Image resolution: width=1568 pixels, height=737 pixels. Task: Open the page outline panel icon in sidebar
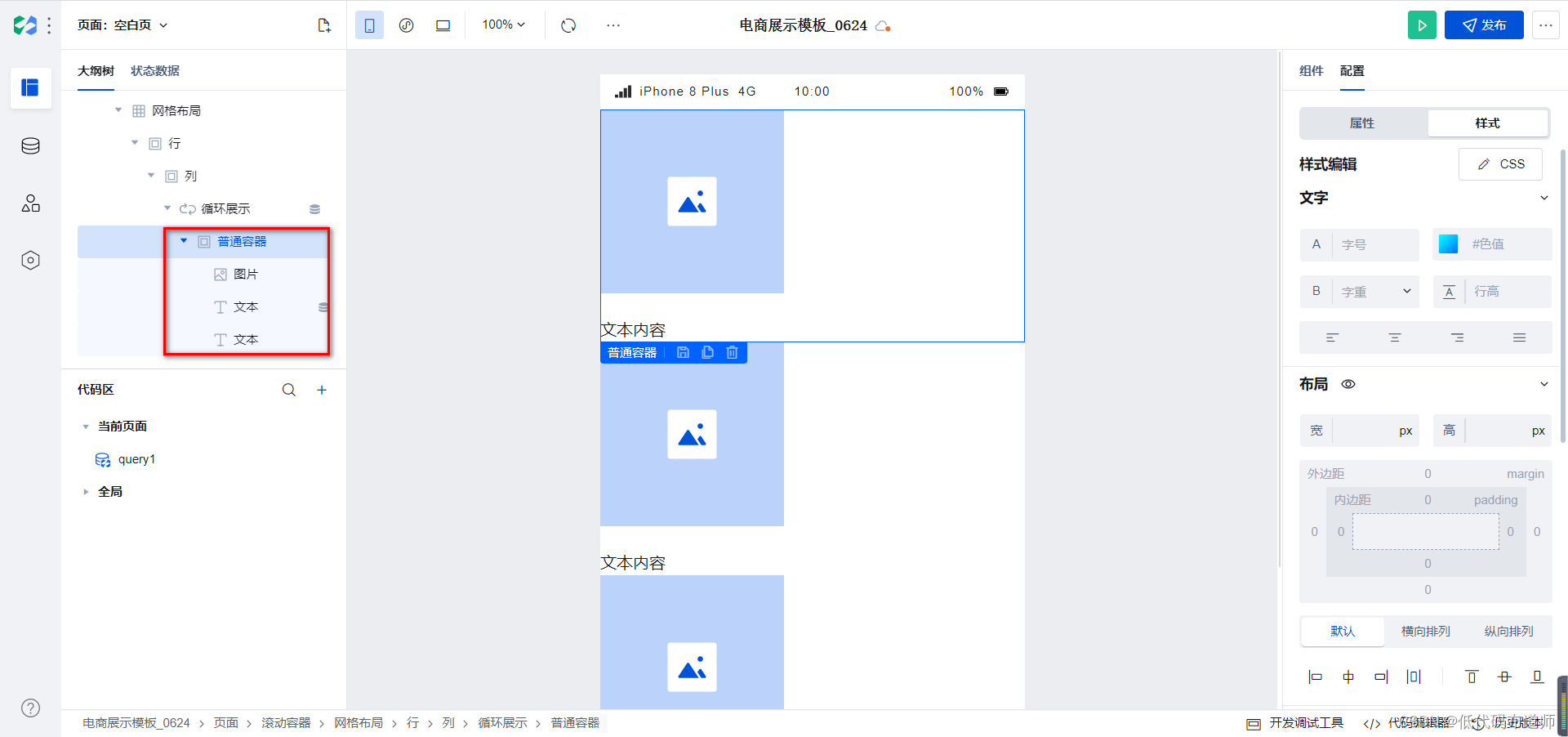pos(30,87)
